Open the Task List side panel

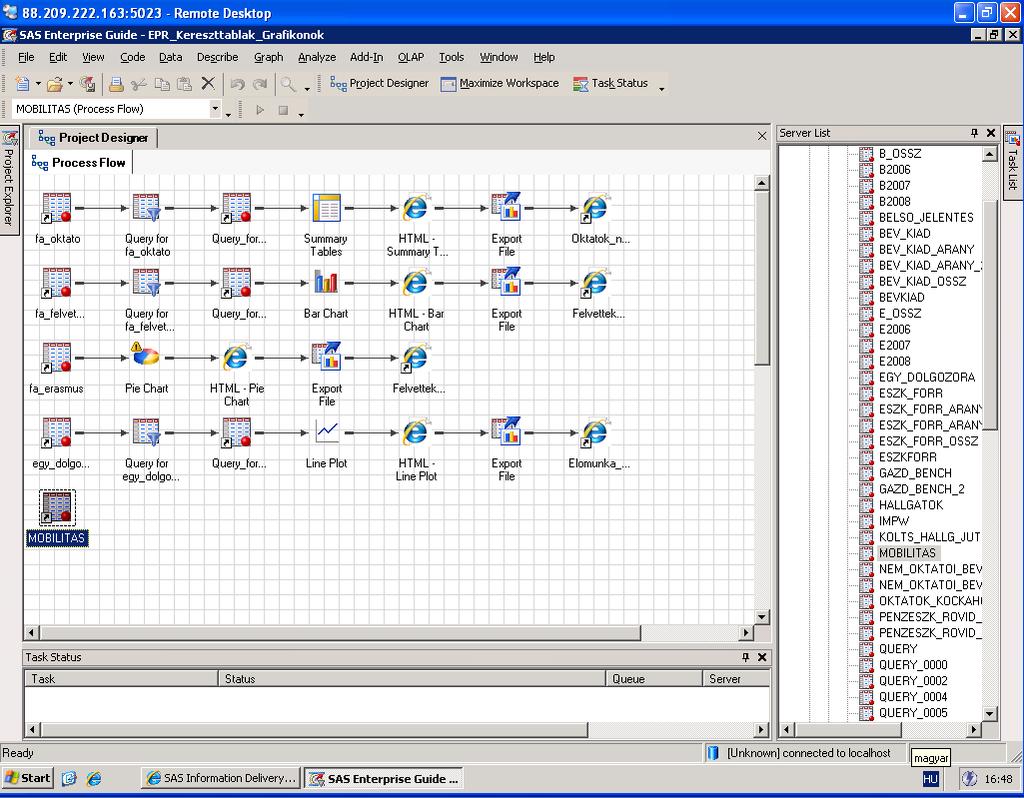(1012, 161)
